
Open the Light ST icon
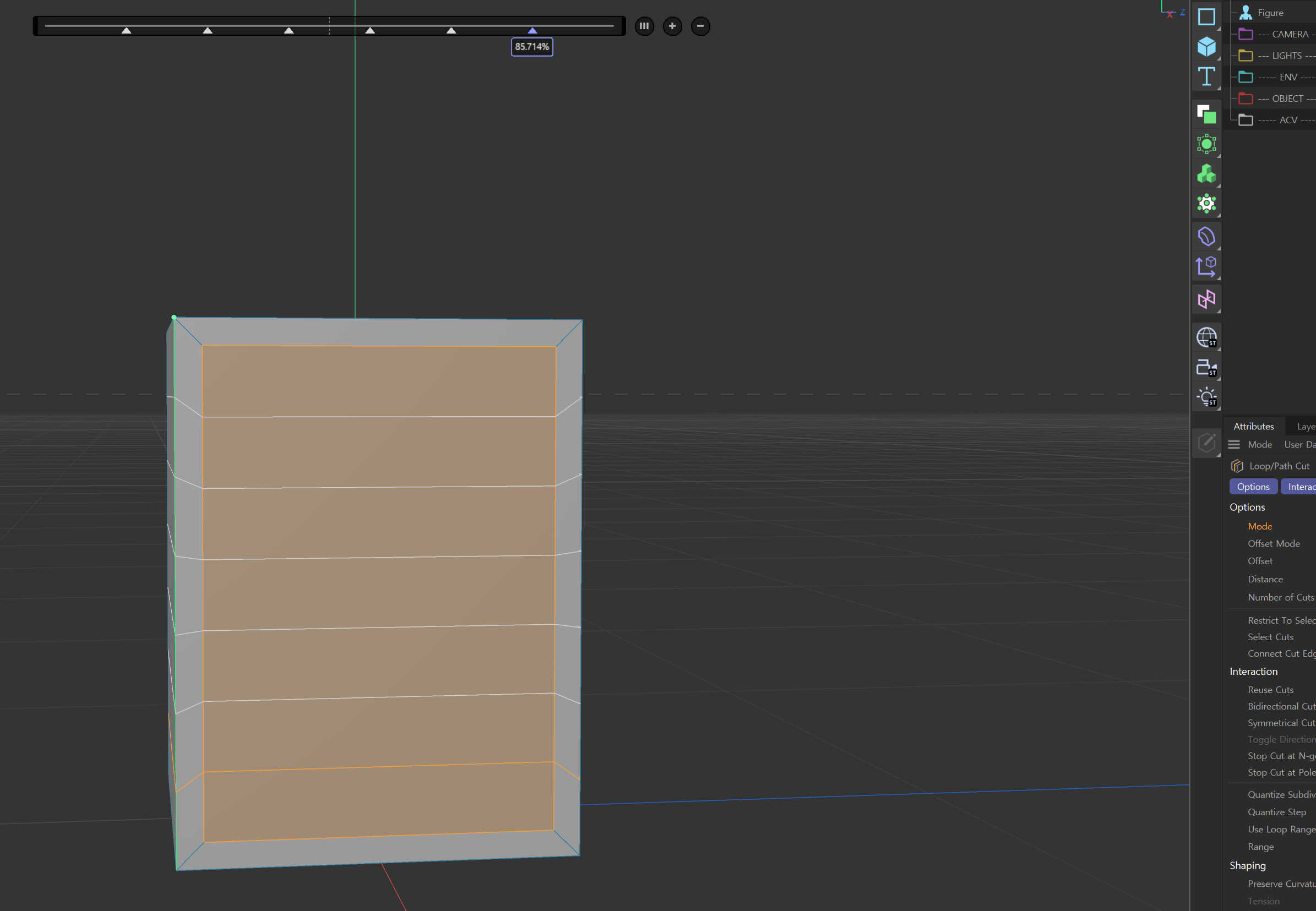tap(1206, 397)
